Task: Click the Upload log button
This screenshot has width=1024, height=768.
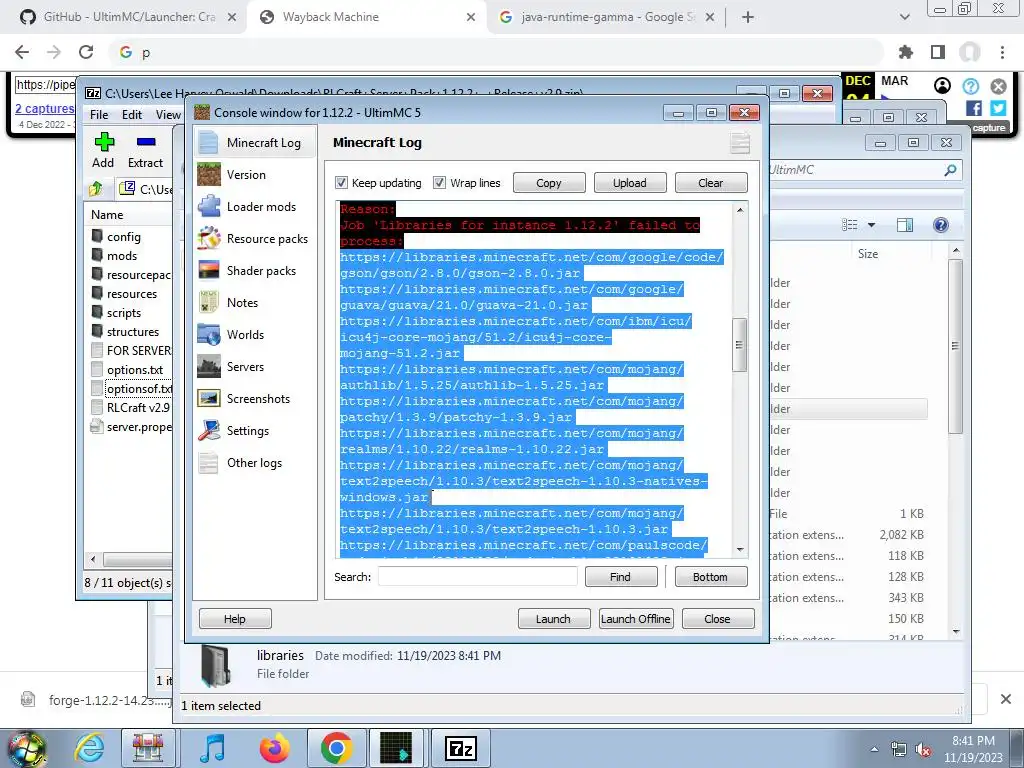Action: 630,183
